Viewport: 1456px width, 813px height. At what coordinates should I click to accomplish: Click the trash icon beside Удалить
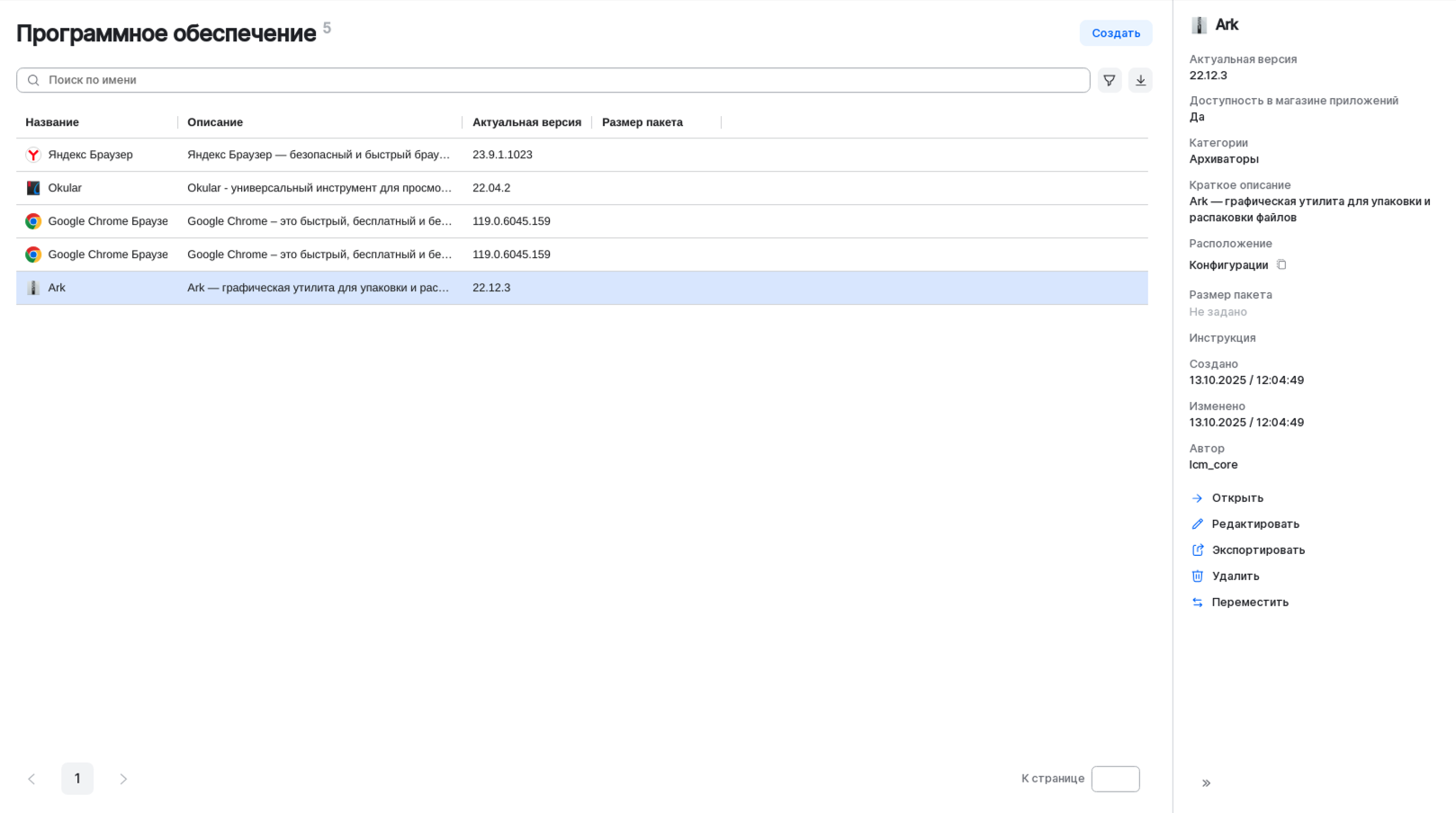coord(1197,576)
